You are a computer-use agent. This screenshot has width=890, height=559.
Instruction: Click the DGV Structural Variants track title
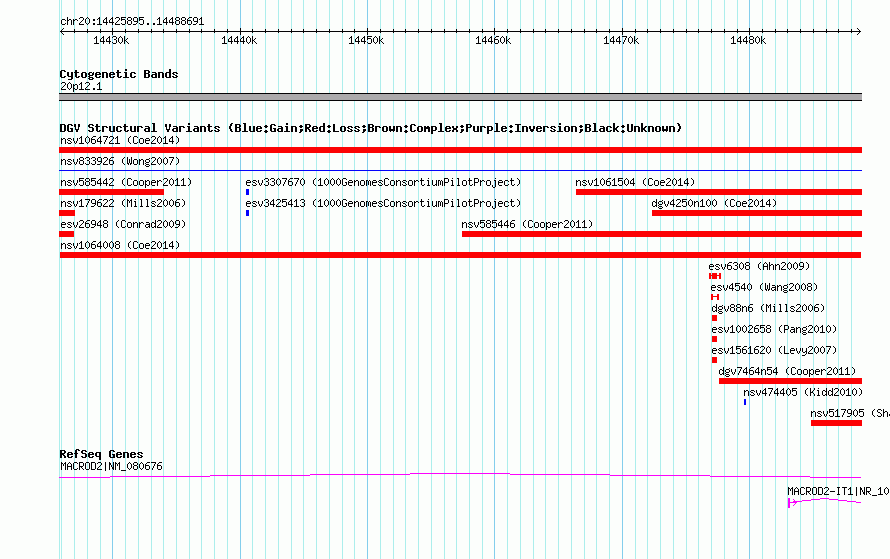point(370,128)
